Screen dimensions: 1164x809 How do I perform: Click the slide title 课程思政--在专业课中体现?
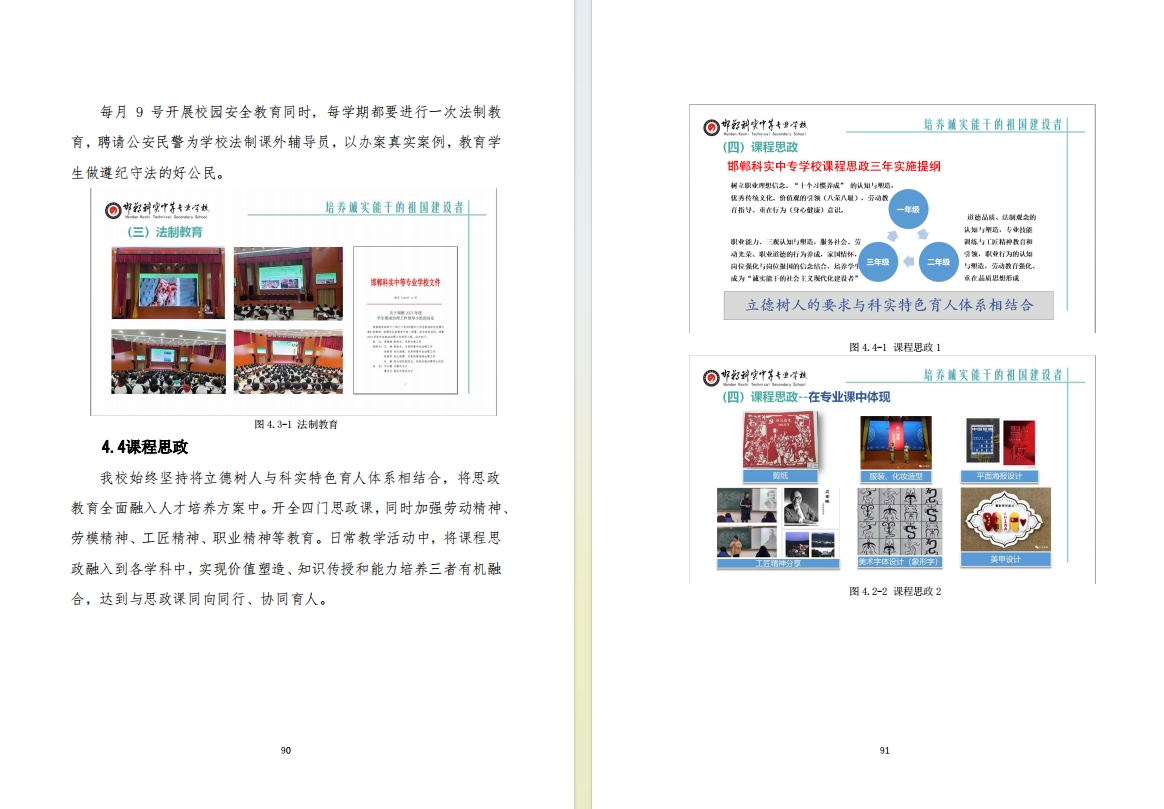806,397
